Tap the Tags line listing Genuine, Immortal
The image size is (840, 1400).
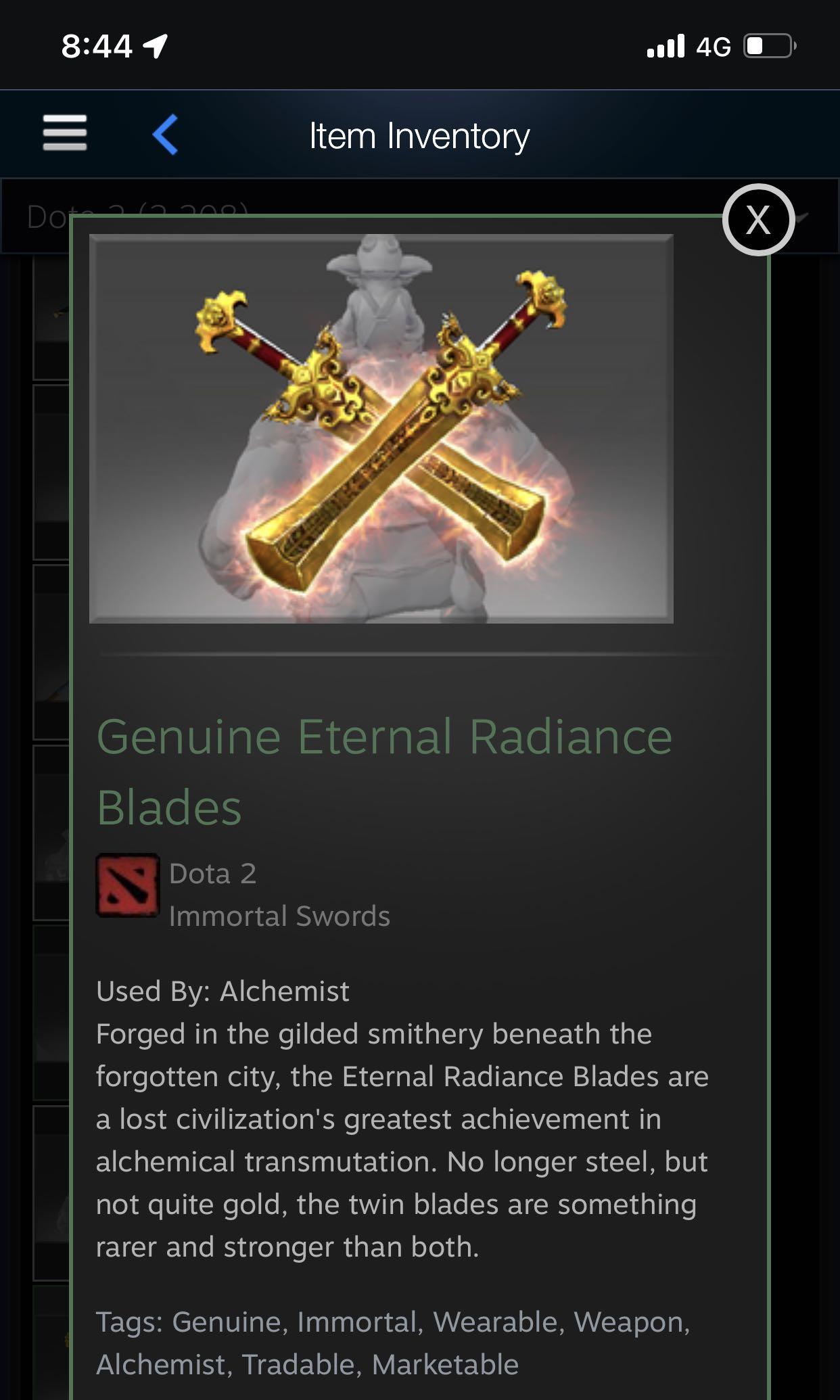point(393,1343)
